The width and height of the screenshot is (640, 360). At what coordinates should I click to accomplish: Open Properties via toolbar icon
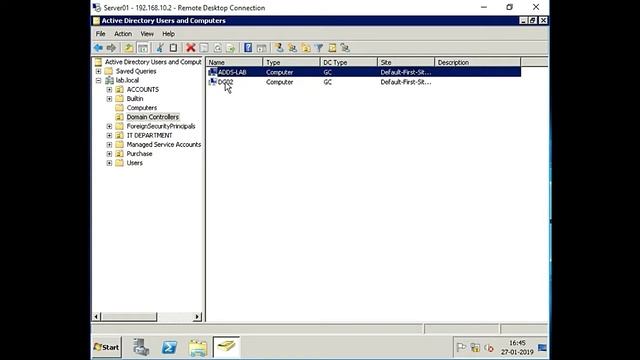click(204, 48)
